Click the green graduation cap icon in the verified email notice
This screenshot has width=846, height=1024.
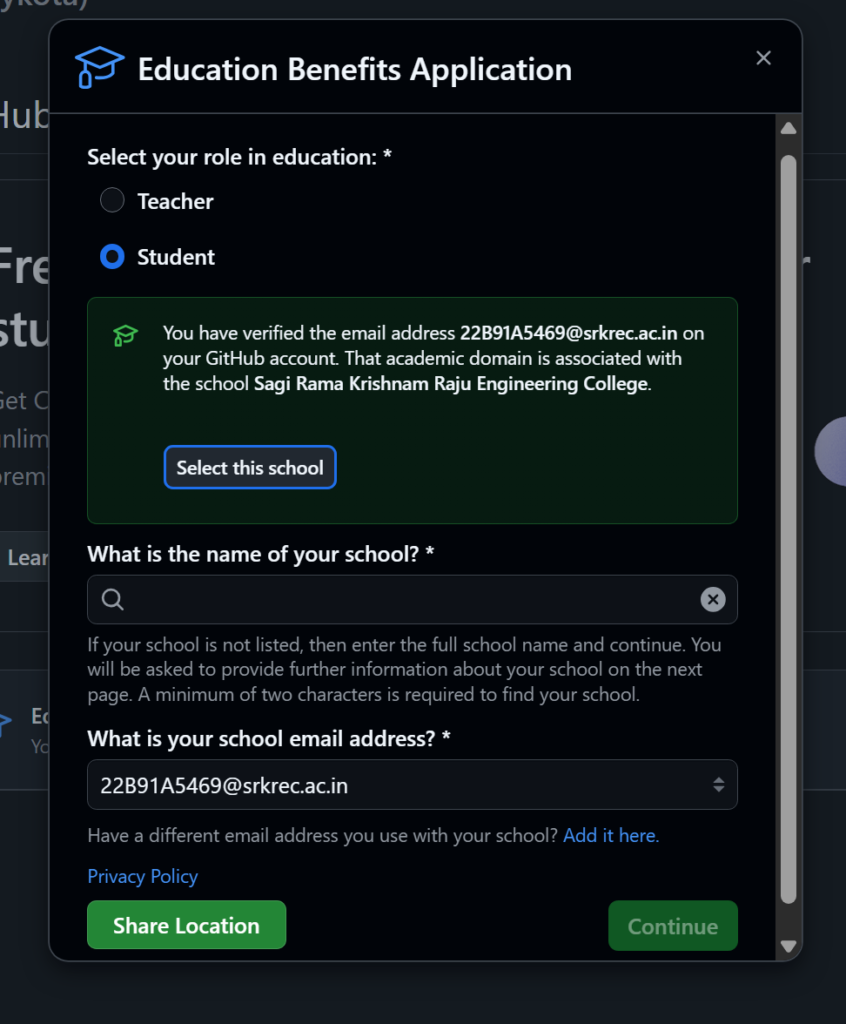[125, 335]
